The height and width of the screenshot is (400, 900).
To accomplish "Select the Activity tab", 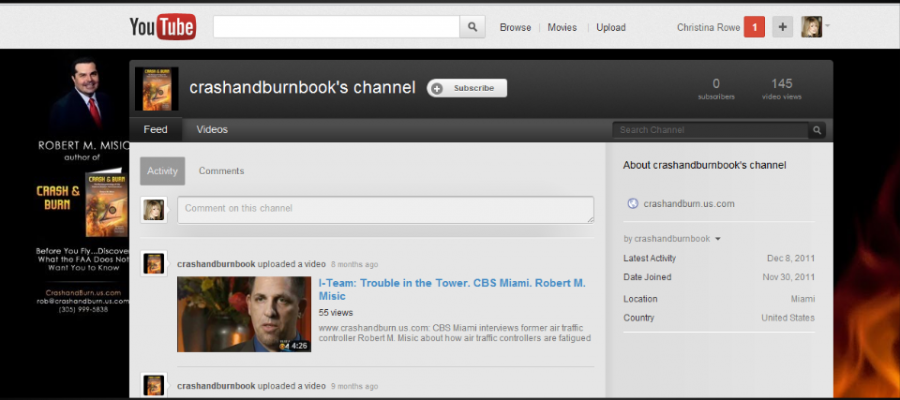I will [x=162, y=171].
